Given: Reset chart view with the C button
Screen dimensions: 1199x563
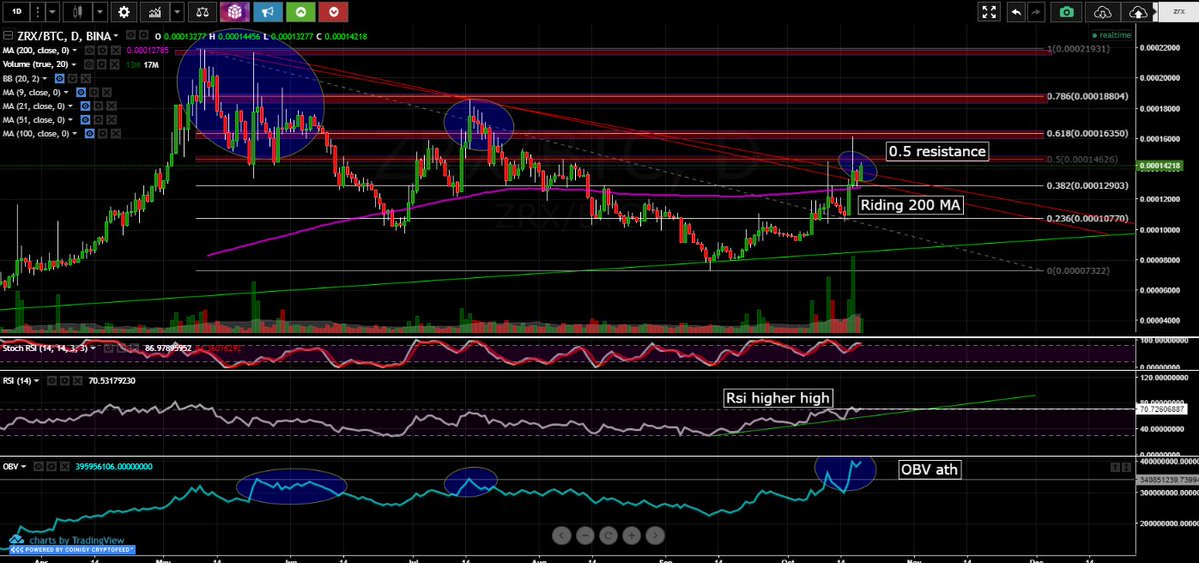Looking at the screenshot, I should [x=609, y=535].
